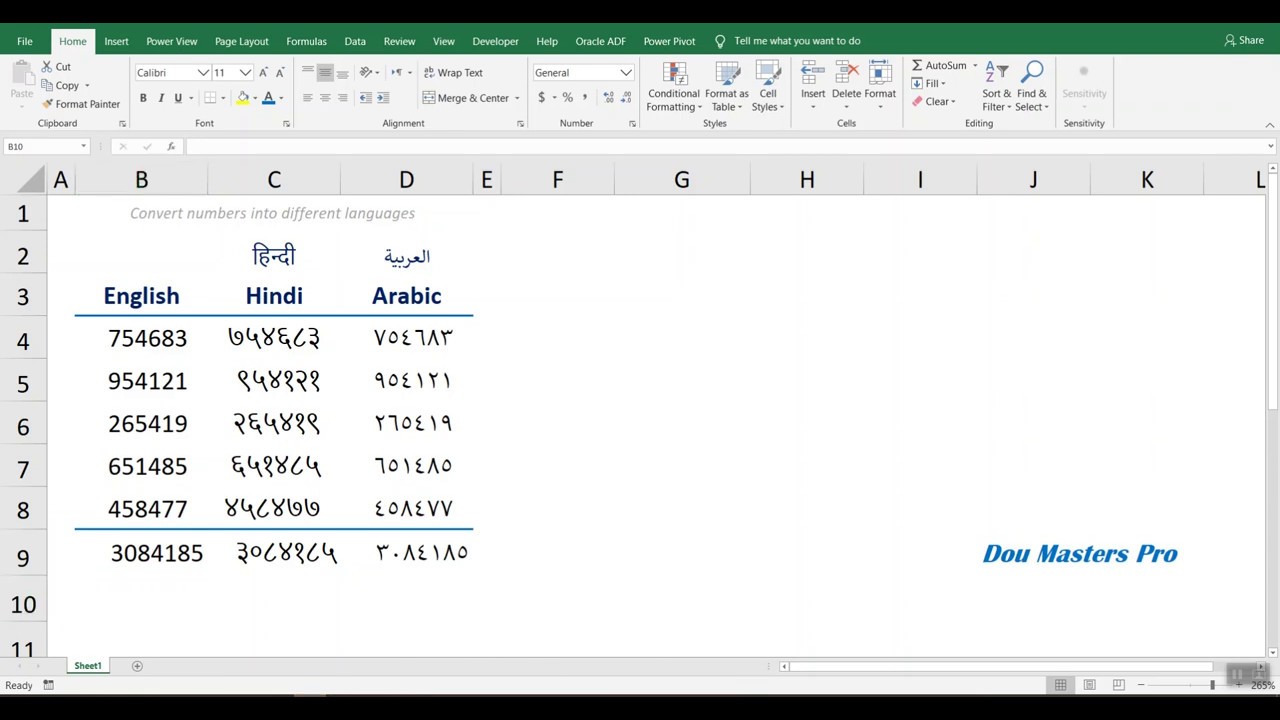Click in the formula bar input
This screenshot has height=720, width=1280.
tap(726, 147)
